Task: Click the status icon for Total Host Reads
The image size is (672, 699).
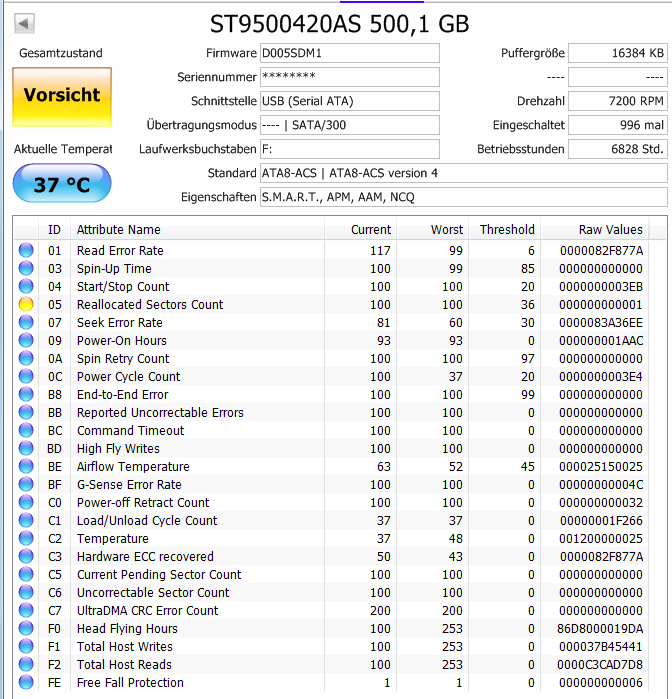Action: 26,664
